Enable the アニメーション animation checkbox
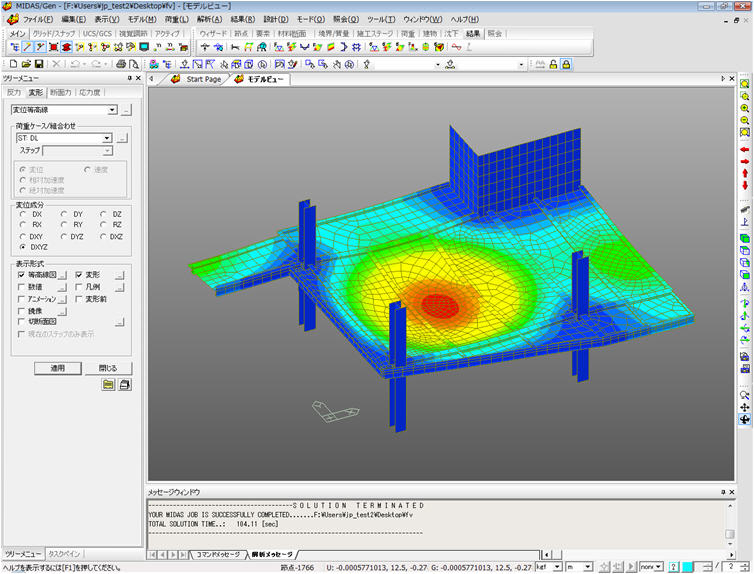Image resolution: width=754 pixels, height=574 pixels. click(x=21, y=299)
